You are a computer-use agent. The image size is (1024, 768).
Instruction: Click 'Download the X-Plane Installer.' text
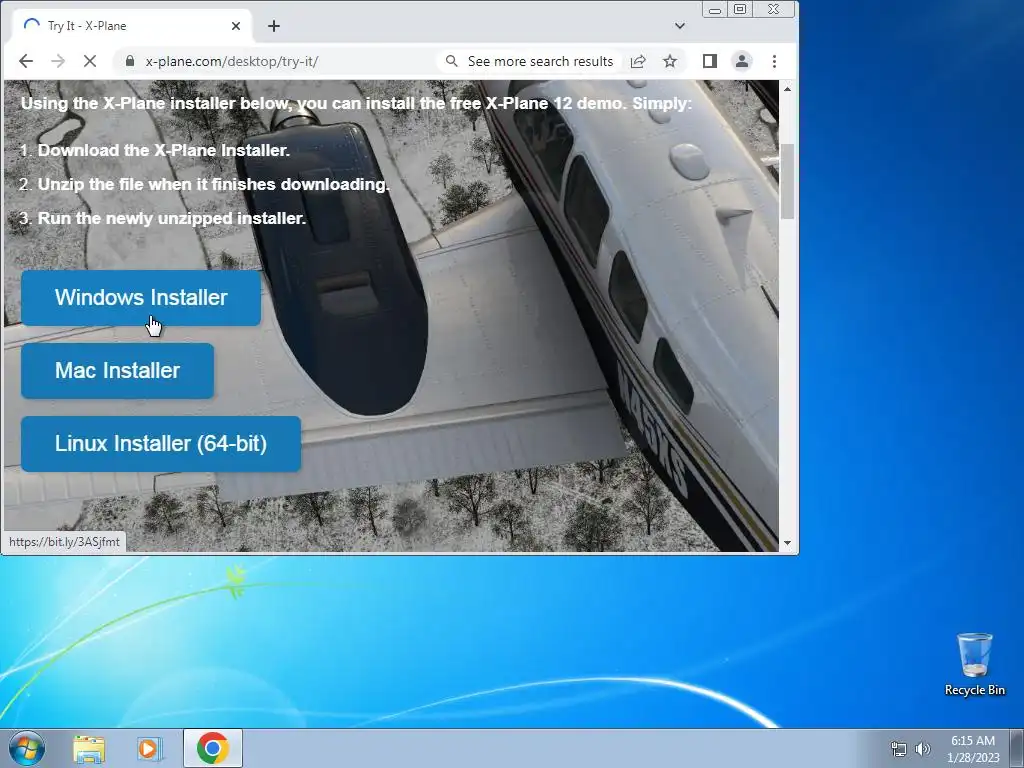[163, 150]
